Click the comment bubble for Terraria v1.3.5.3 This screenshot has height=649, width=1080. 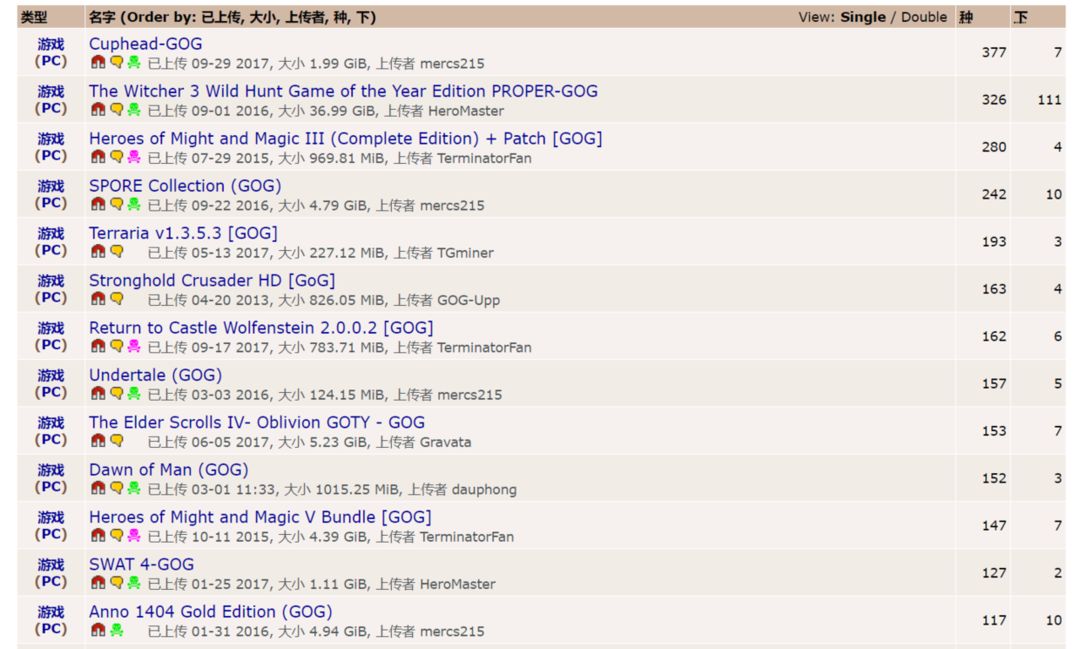(116, 251)
